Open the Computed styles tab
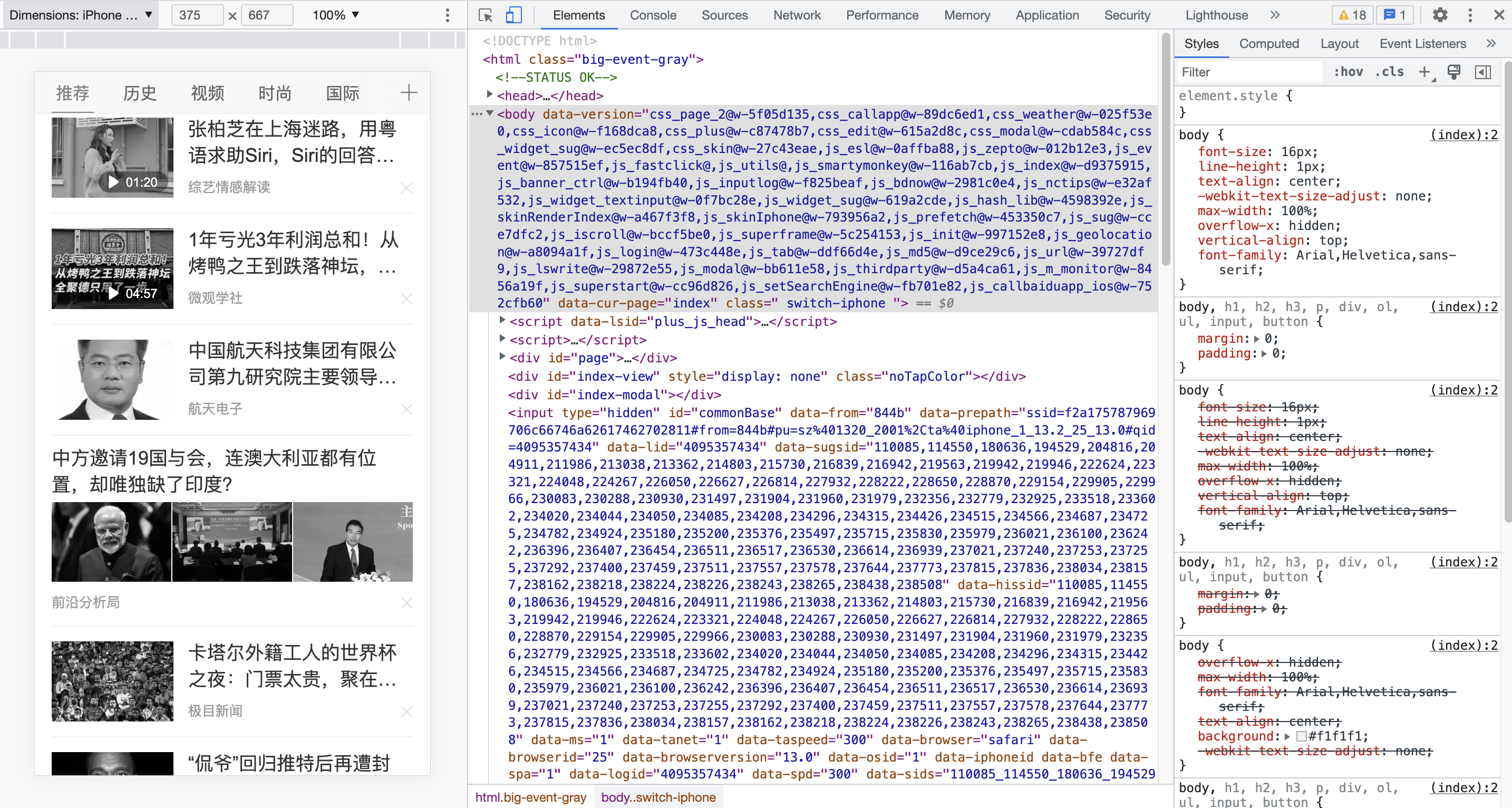This screenshot has width=1512, height=808. pos(1268,43)
